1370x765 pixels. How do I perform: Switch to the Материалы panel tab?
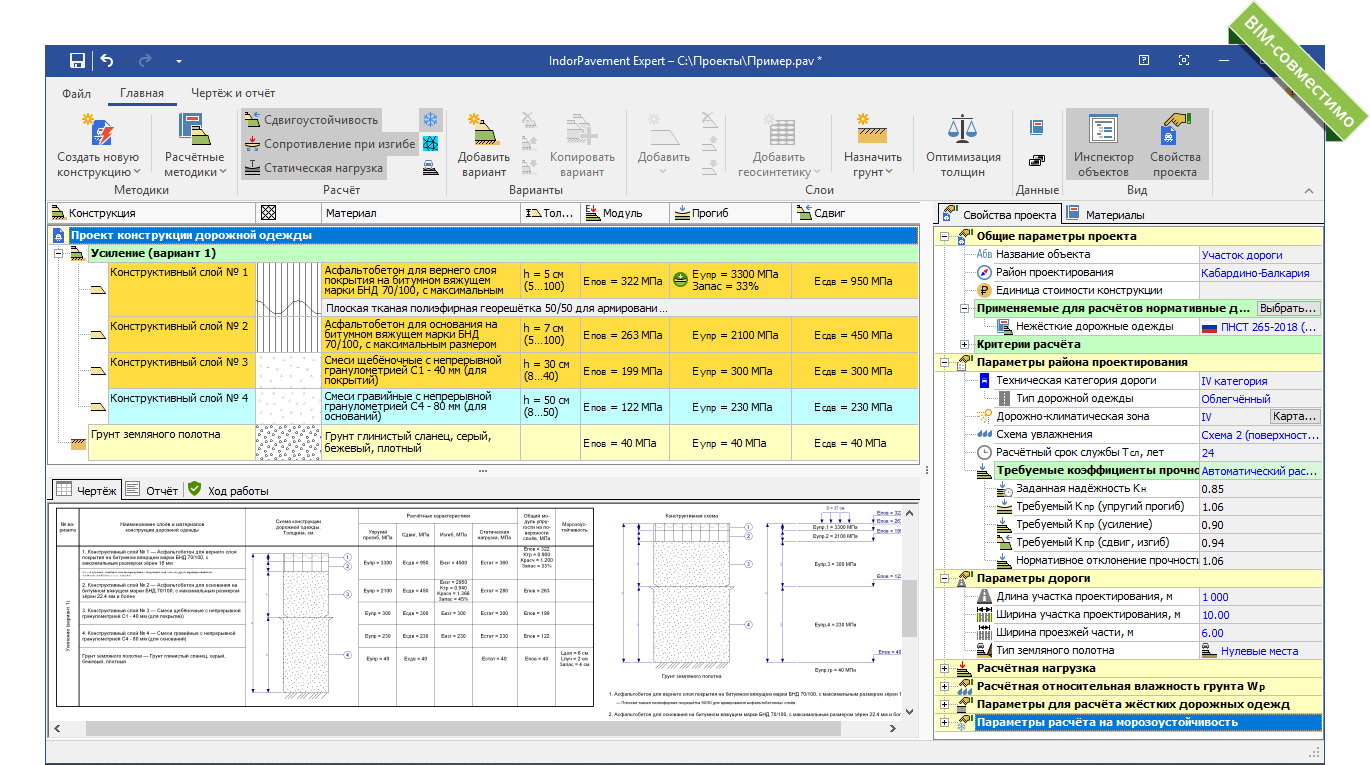[x=1106, y=214]
